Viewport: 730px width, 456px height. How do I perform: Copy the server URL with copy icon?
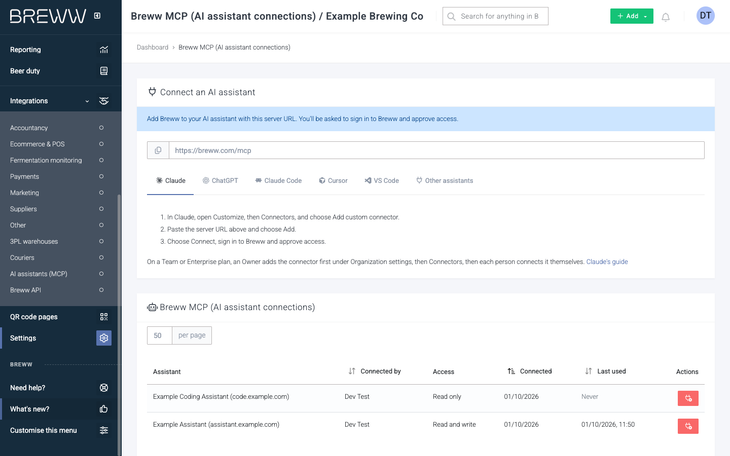tap(158, 150)
